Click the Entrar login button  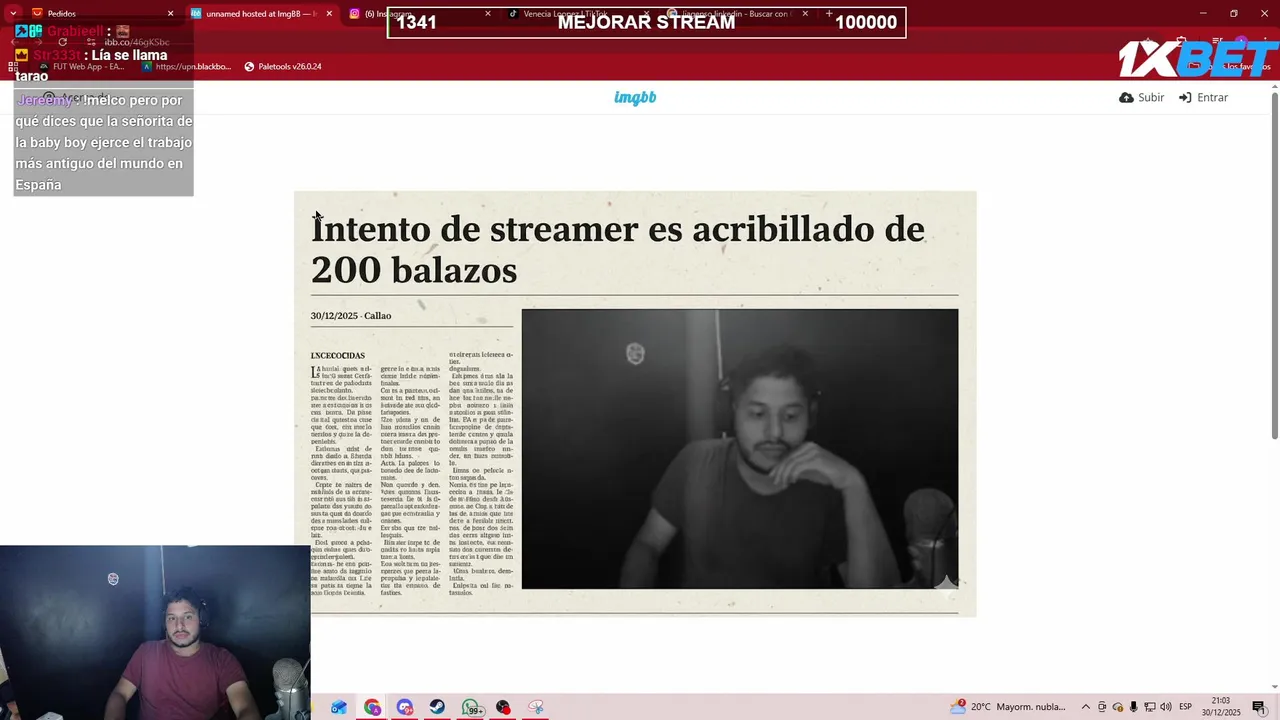[1203, 97]
